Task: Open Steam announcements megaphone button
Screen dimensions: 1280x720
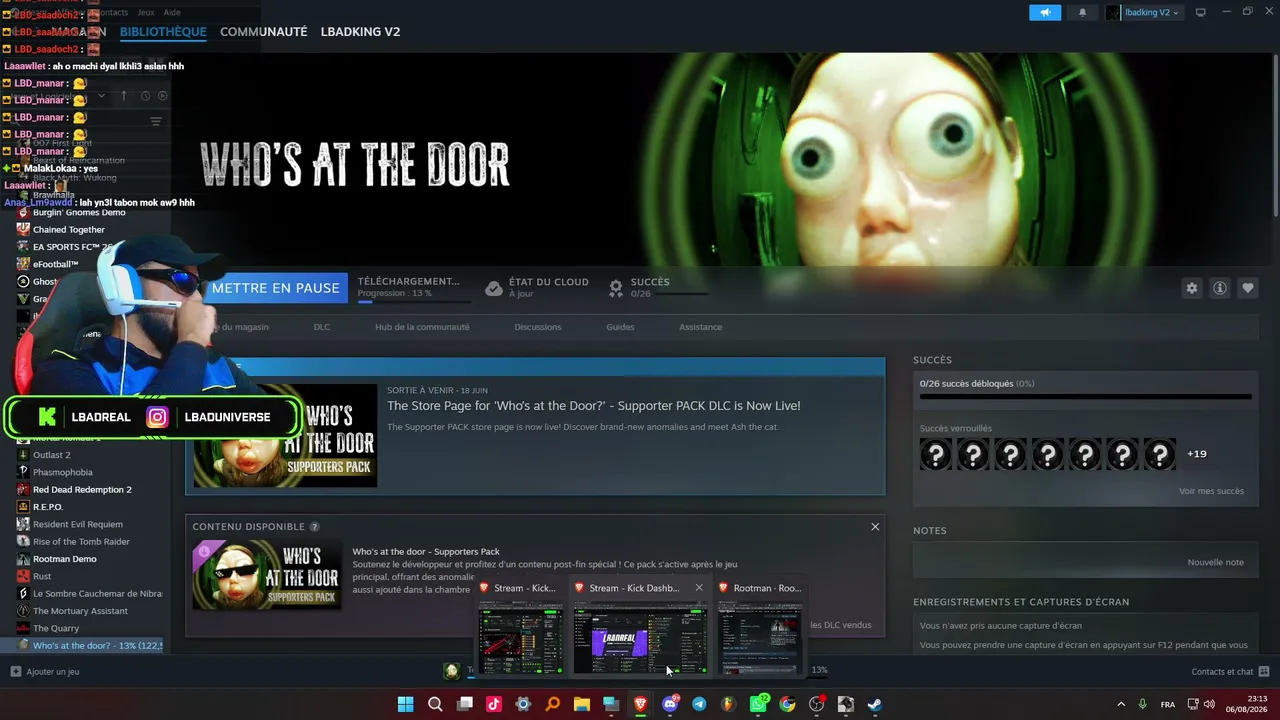Action: 1045,12
